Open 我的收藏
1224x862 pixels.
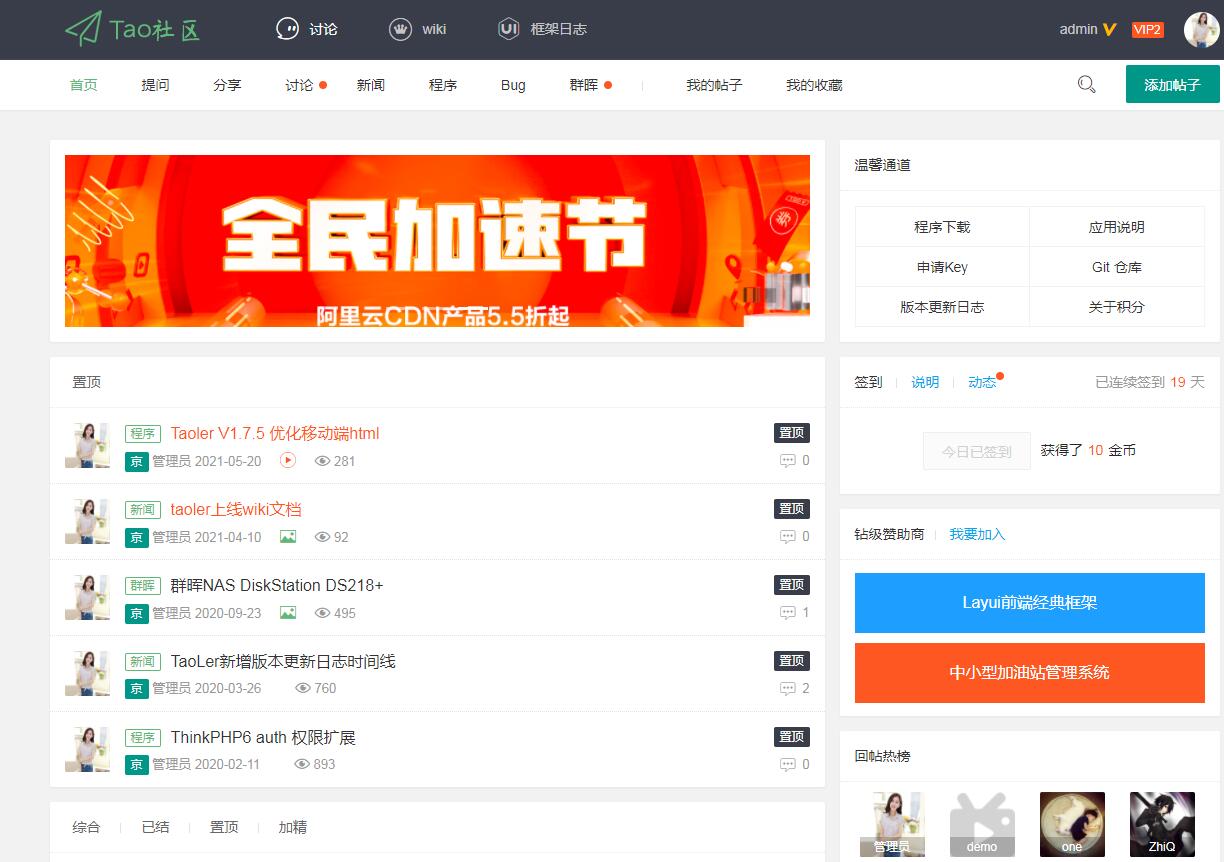[x=814, y=85]
